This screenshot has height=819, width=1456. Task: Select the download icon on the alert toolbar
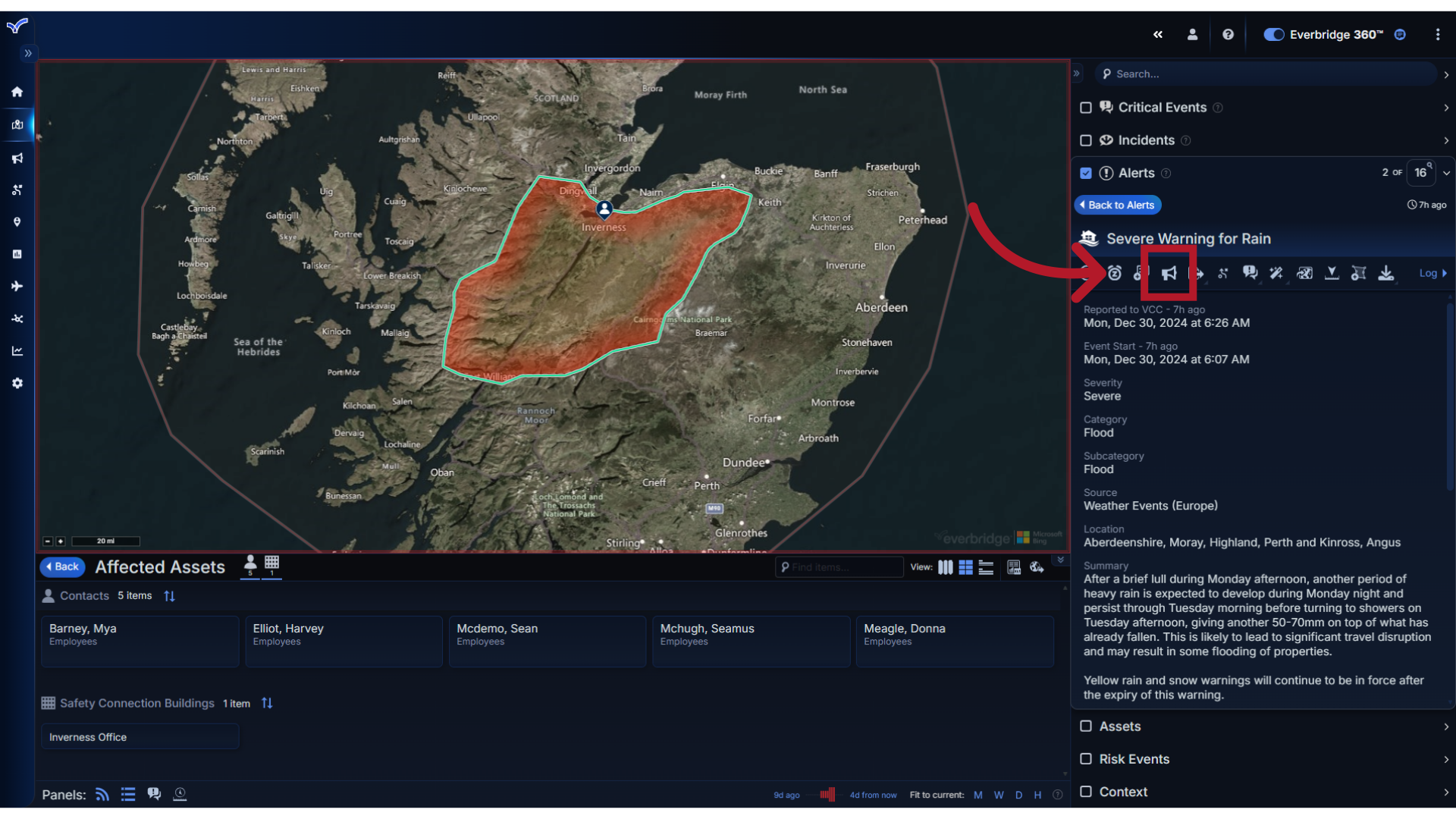1386,274
